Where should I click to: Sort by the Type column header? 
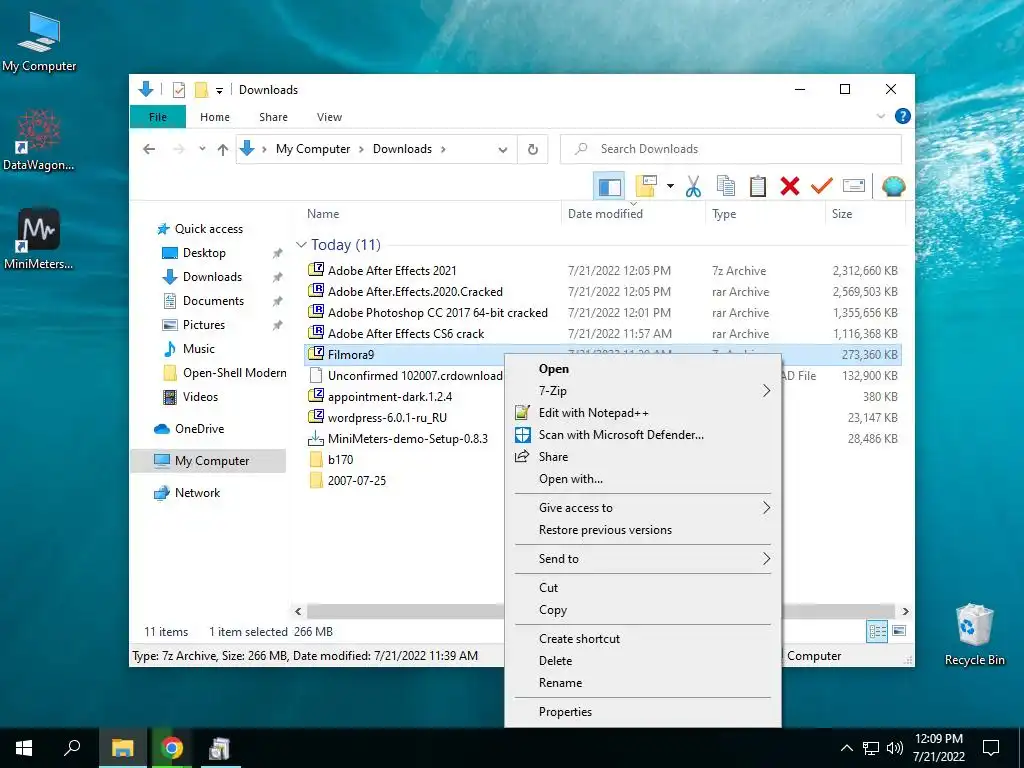(724, 214)
